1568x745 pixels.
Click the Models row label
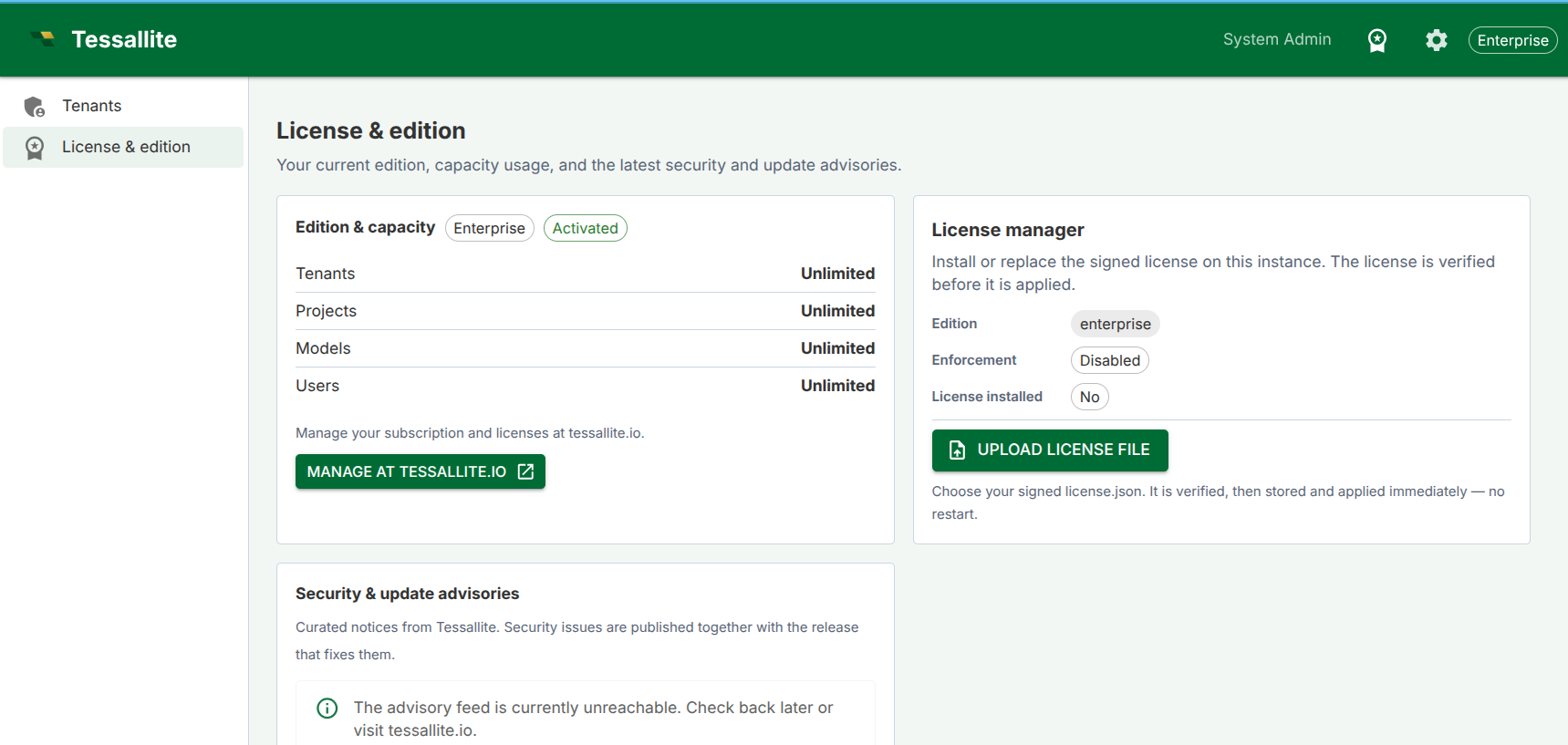click(323, 348)
